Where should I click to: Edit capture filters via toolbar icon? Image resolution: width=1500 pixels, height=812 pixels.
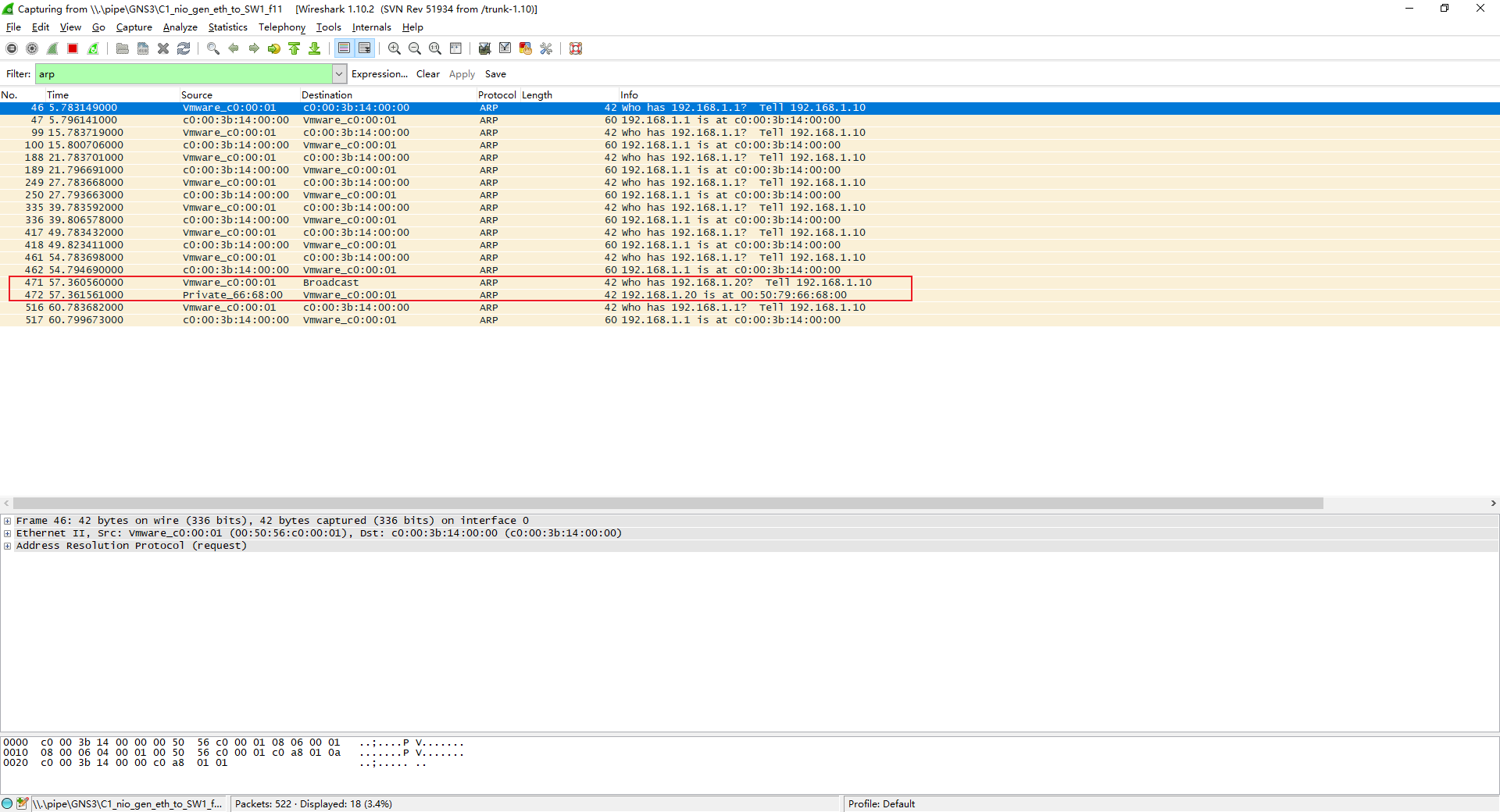pos(484,48)
